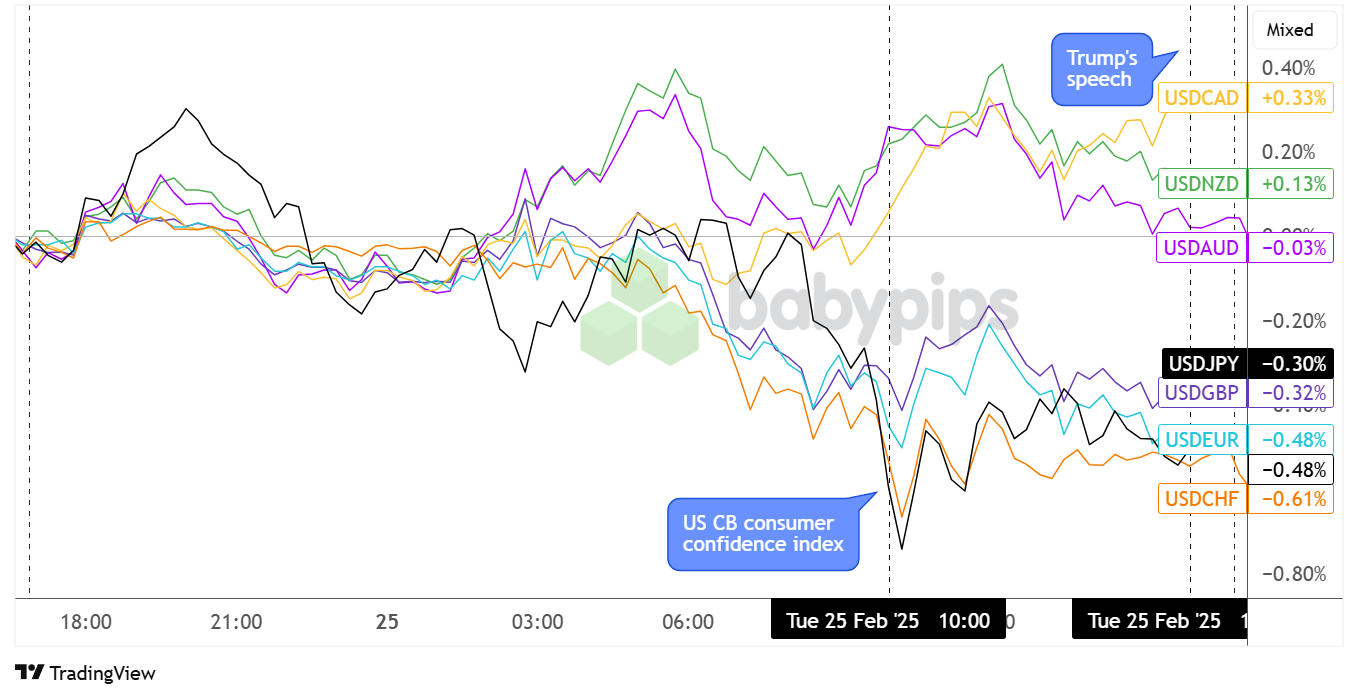Select the black USDJPY series label
The width and height of the screenshot is (1358, 699).
[1203, 363]
